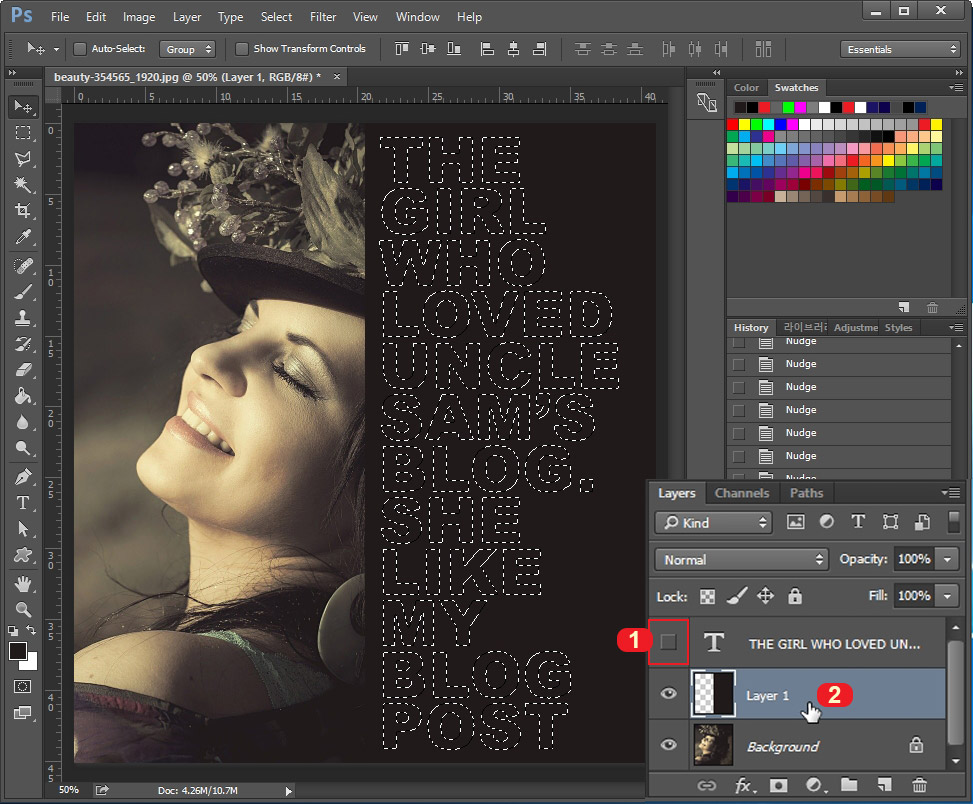This screenshot has width=973, height=804.
Task: Create a new layer icon in Layers panel
Action: (x=884, y=785)
